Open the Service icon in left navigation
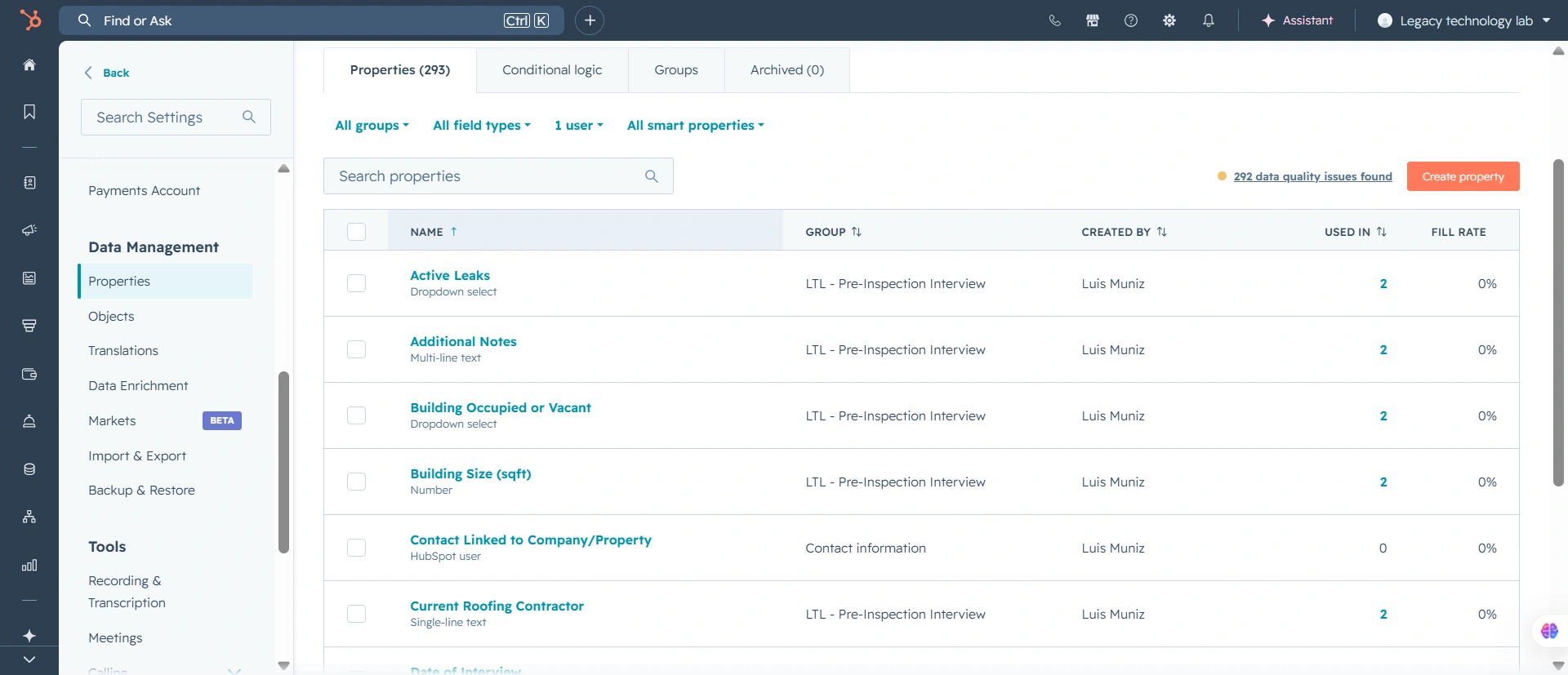 [x=29, y=421]
